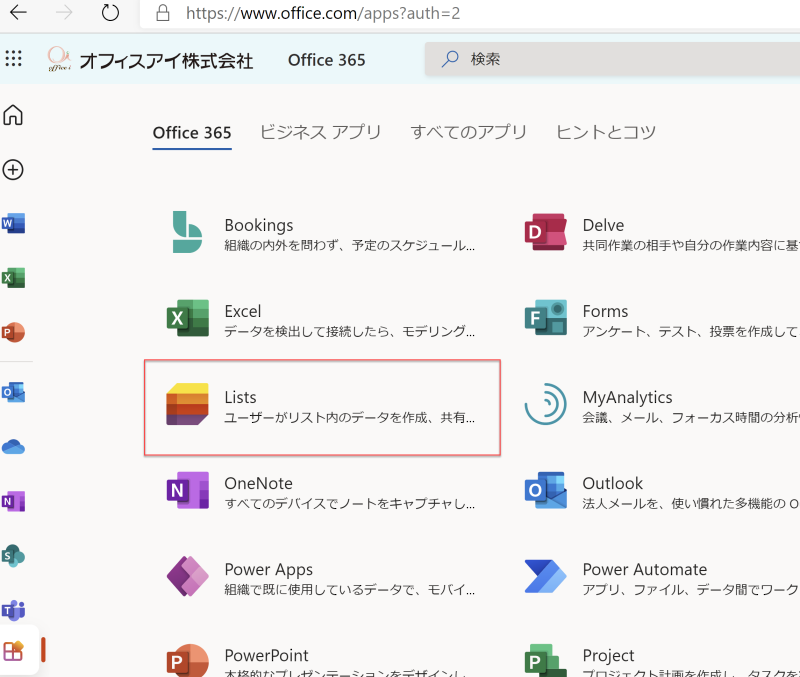Open SharePoint from the left sidebar

[13, 556]
